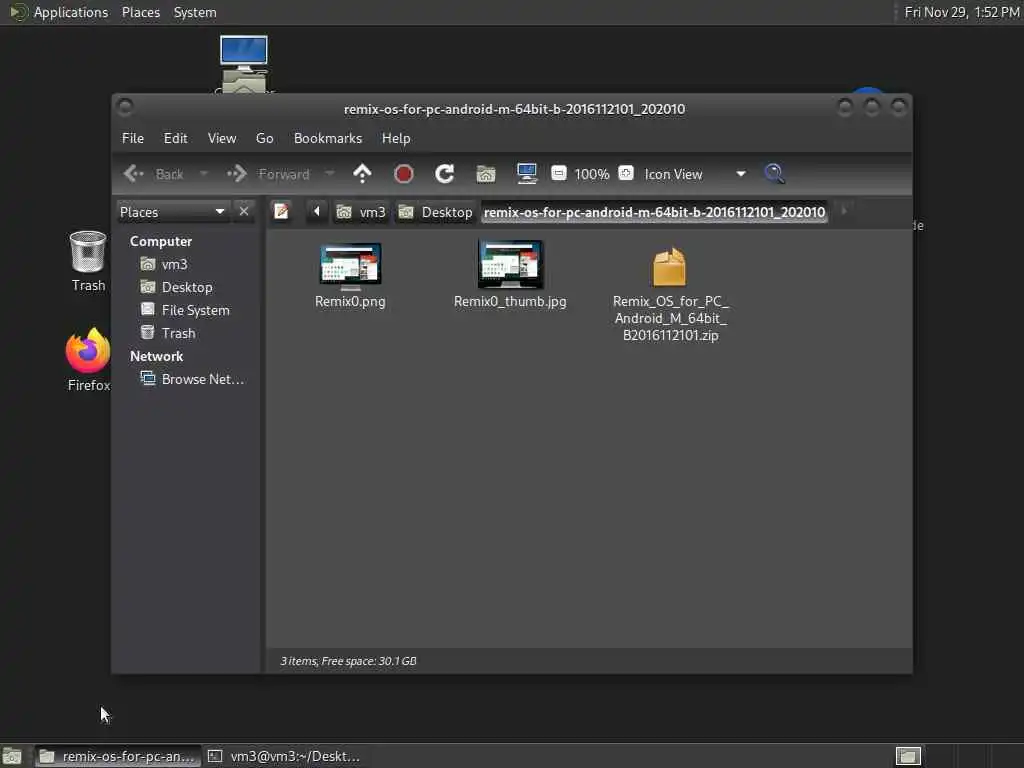Click the zip archive file name
Viewport: 1024px width, 768px height.
[671, 319]
